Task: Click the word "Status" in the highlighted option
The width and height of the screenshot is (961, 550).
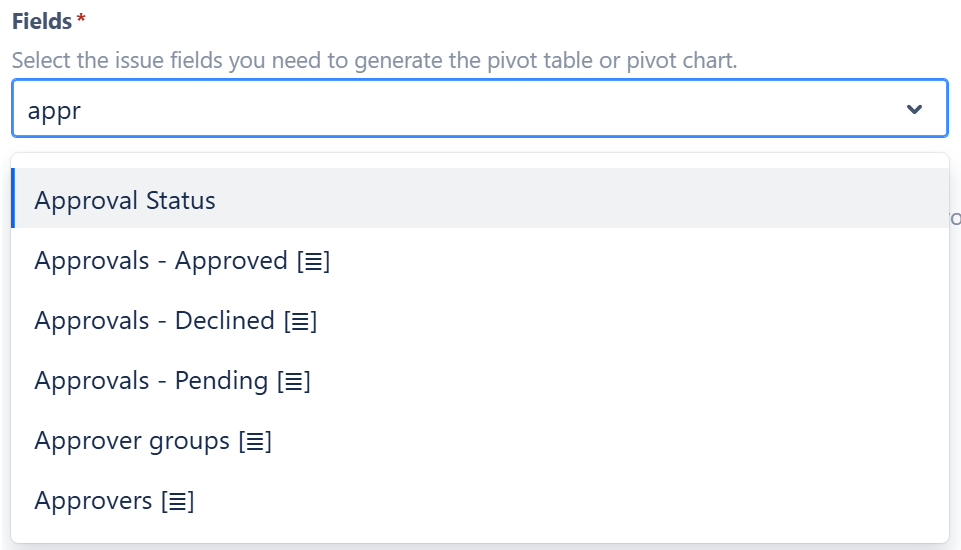Action: (x=181, y=200)
